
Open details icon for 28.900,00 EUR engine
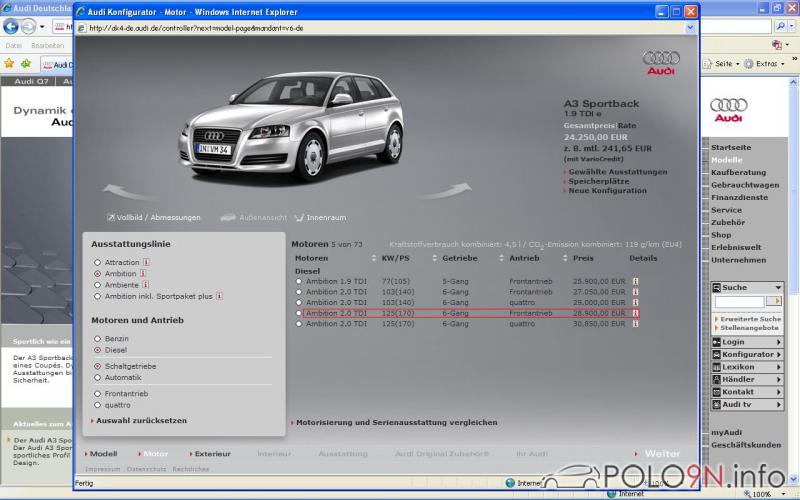click(x=635, y=313)
